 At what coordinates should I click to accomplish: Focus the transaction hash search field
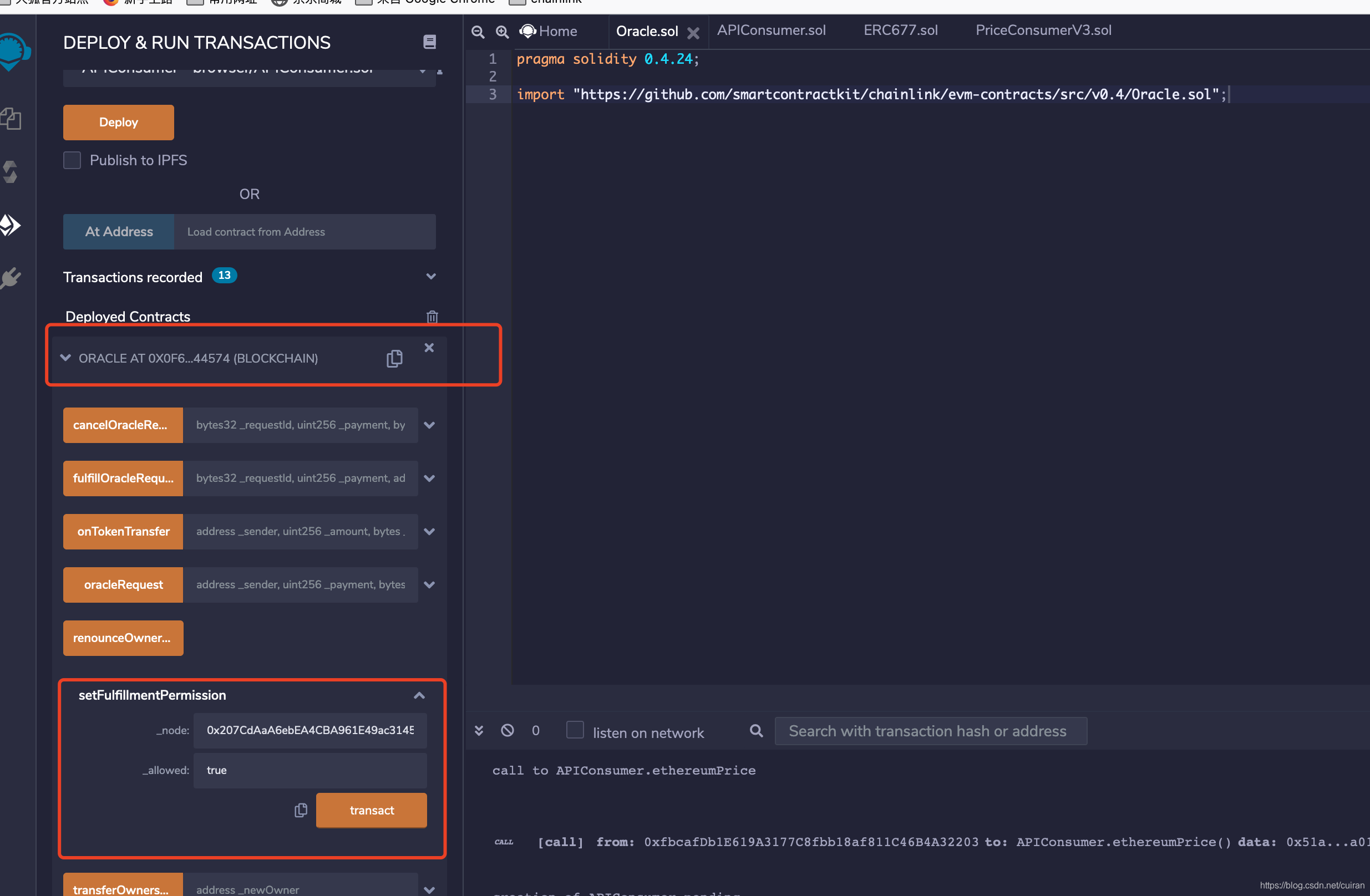tap(930, 731)
